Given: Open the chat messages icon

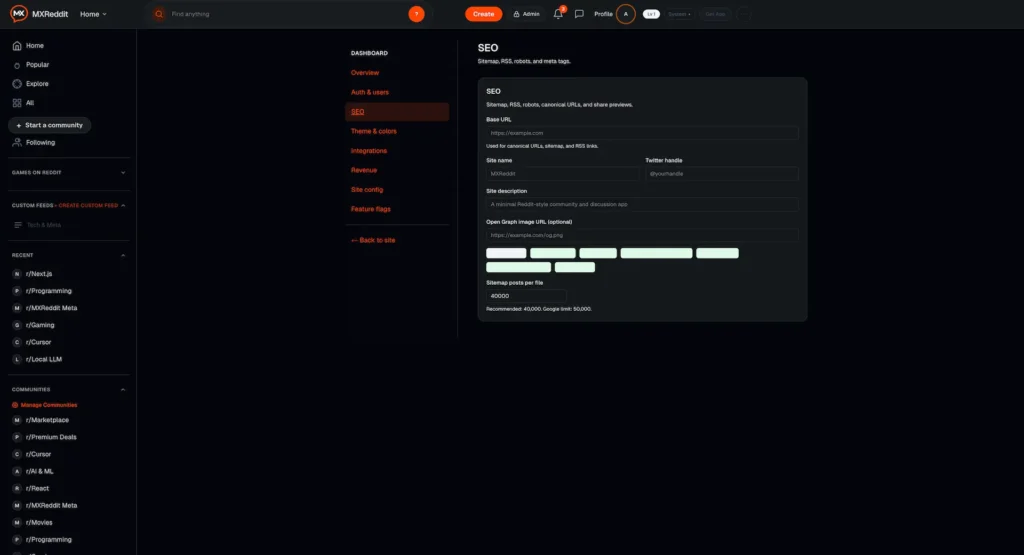Looking at the screenshot, I should pos(579,14).
